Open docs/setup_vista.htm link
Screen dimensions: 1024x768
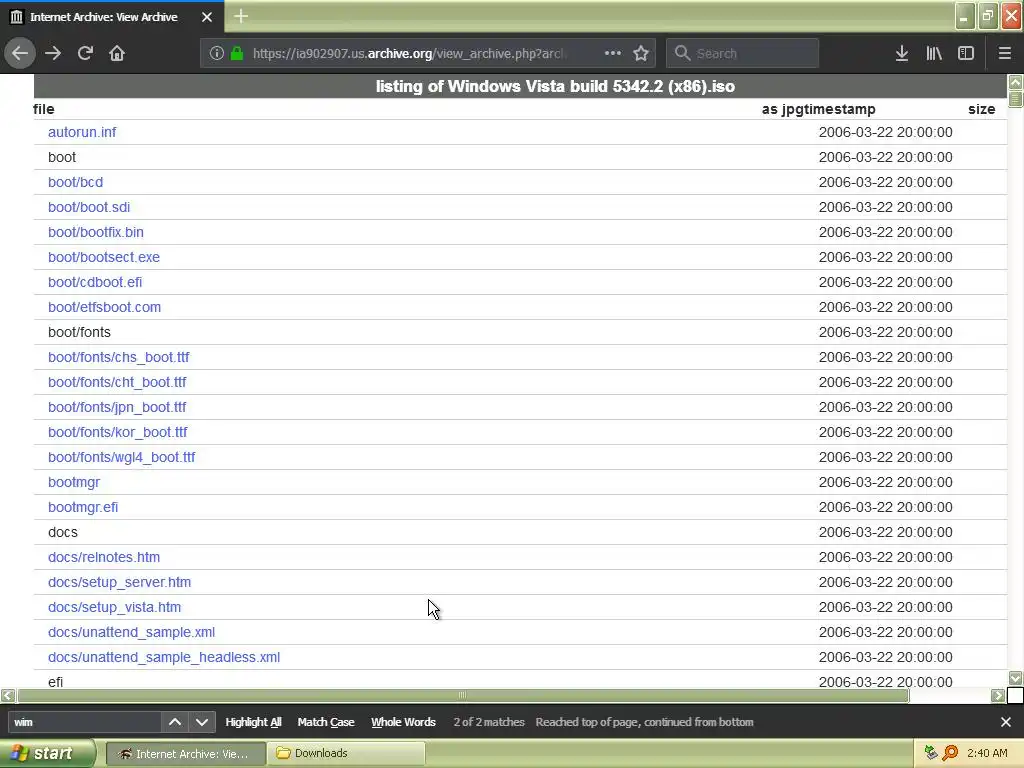114,607
